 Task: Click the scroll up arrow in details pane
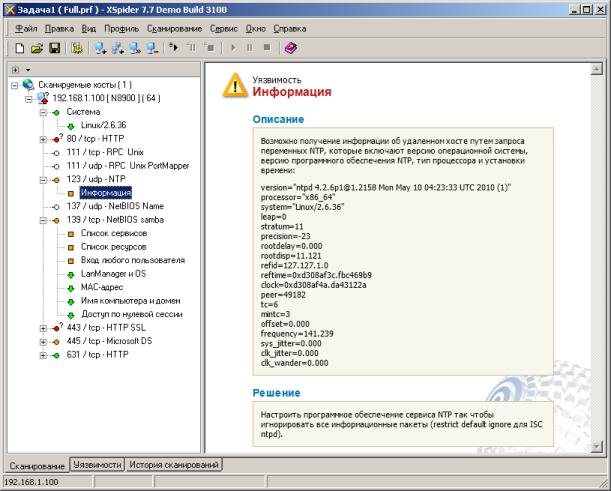coord(597,69)
